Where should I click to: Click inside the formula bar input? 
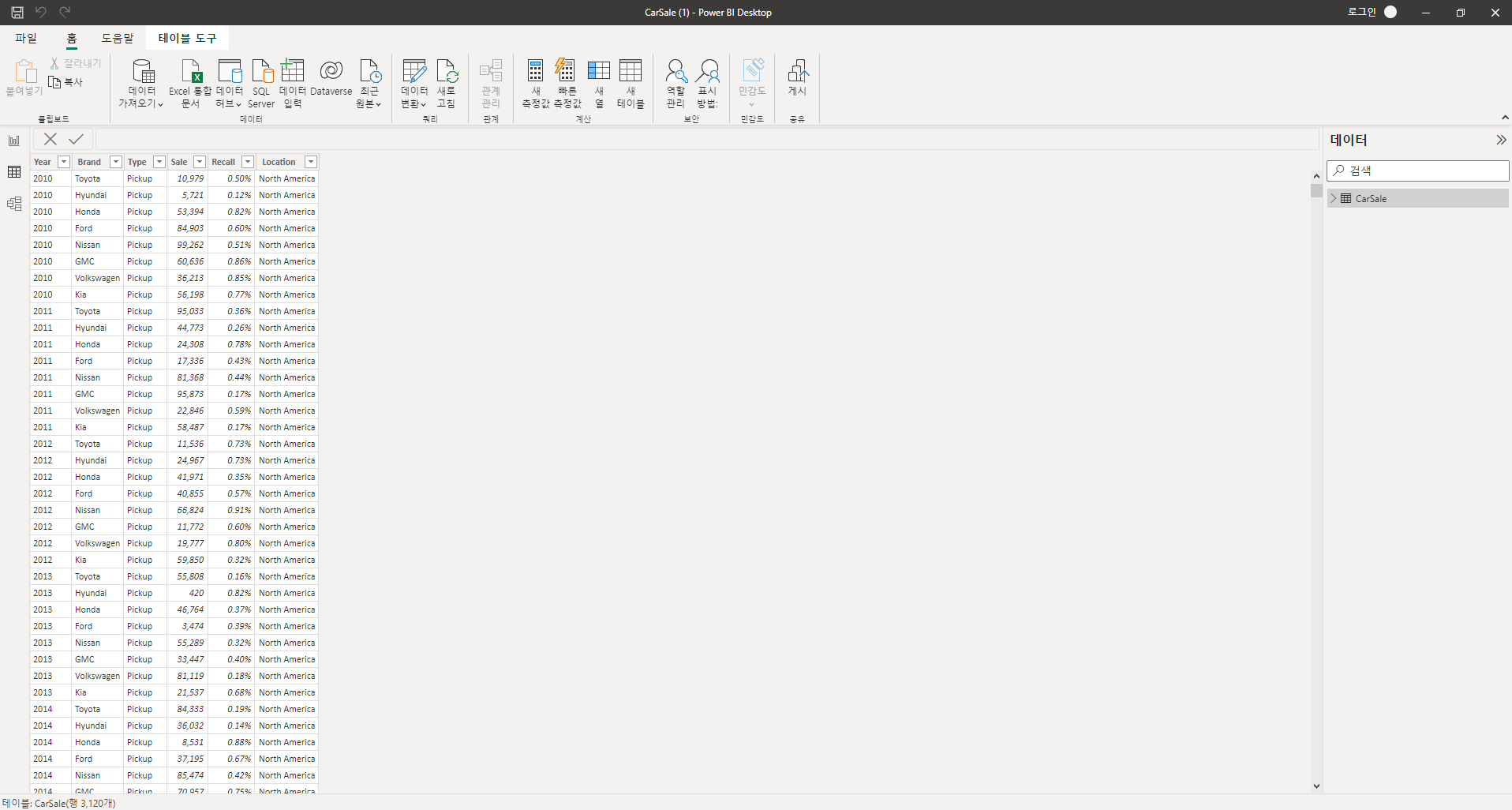coord(706,139)
